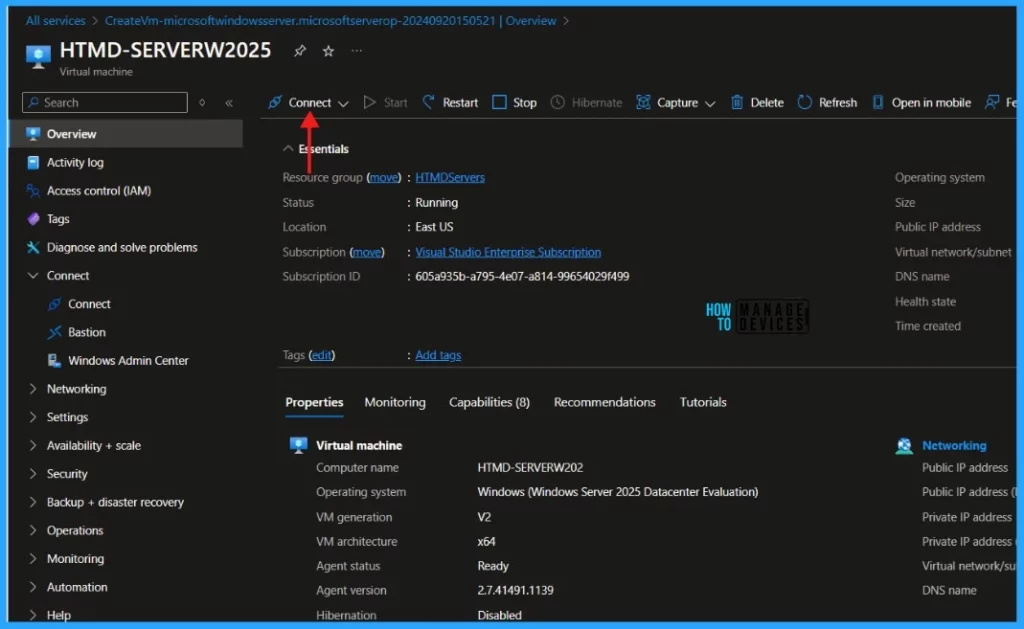Image resolution: width=1024 pixels, height=629 pixels.
Task: Expand the Settings group in sidebar
Action: point(33,417)
